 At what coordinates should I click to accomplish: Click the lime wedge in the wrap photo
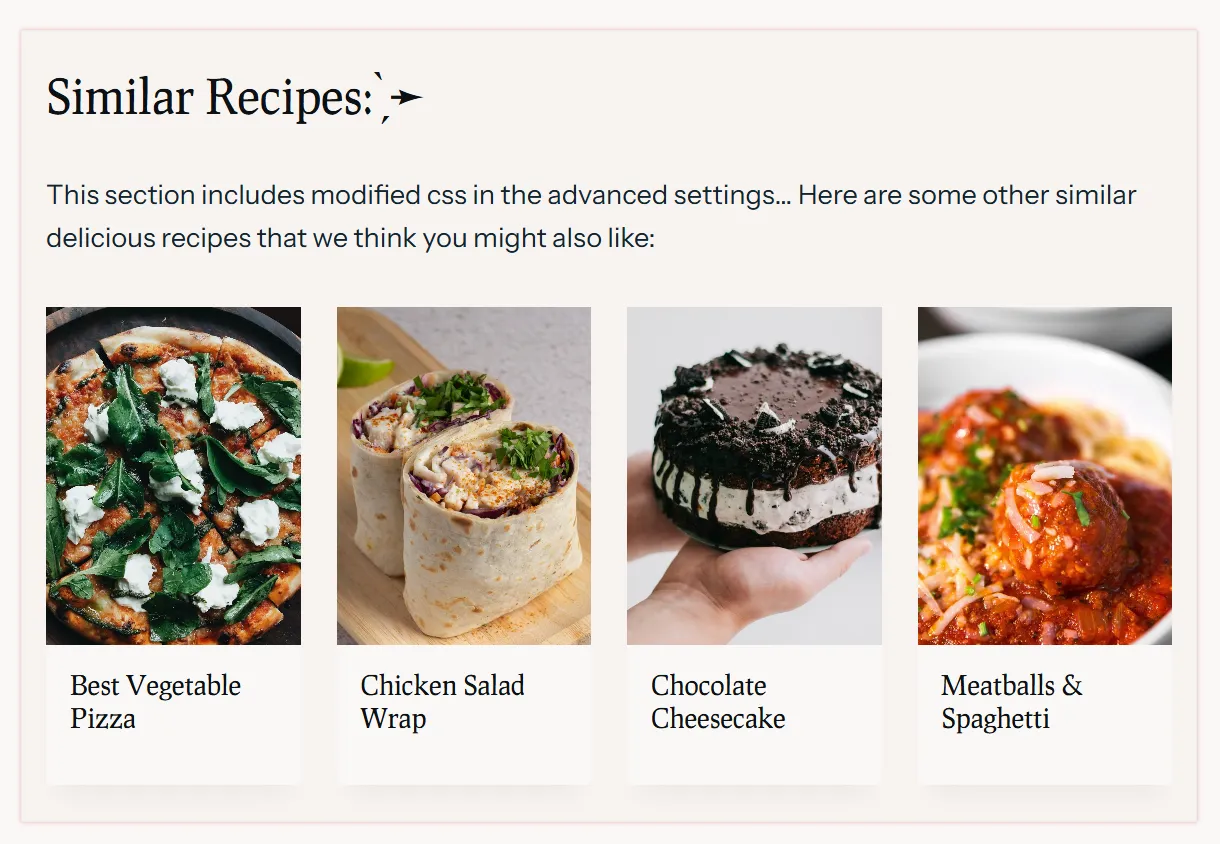(x=362, y=367)
